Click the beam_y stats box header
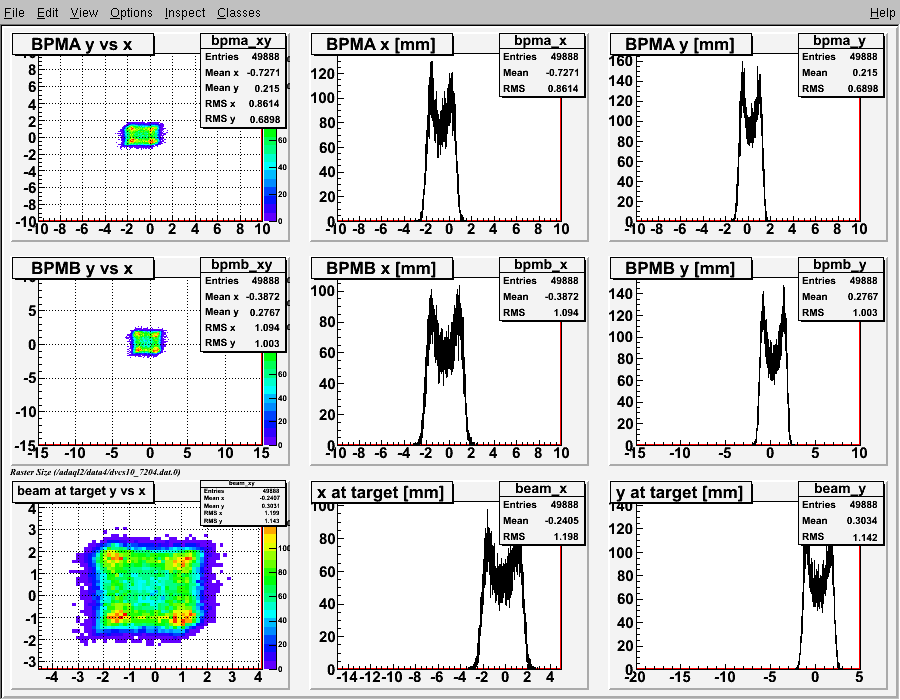The height and width of the screenshot is (700, 900). pos(840,488)
